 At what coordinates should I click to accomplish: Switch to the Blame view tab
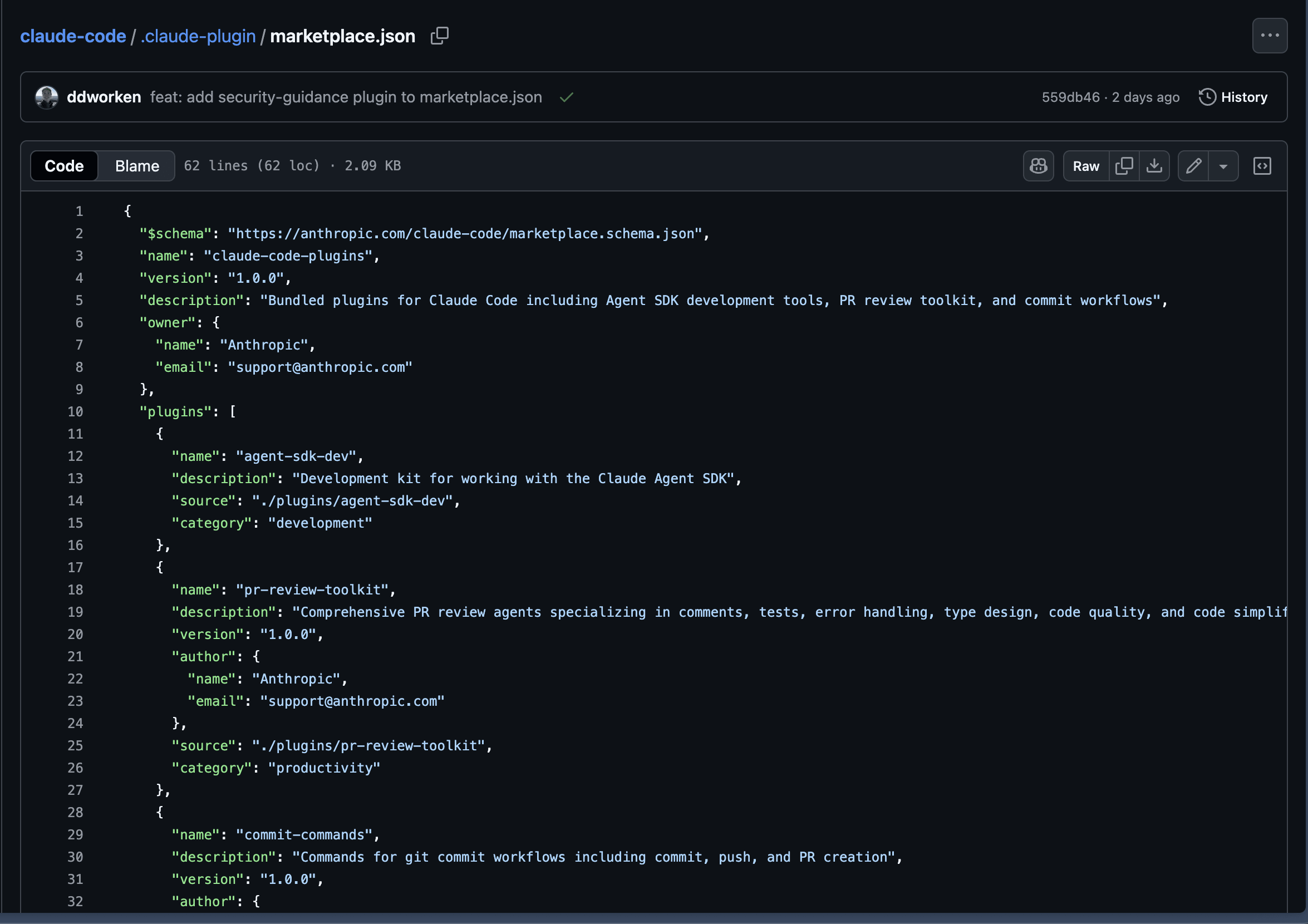(x=137, y=166)
